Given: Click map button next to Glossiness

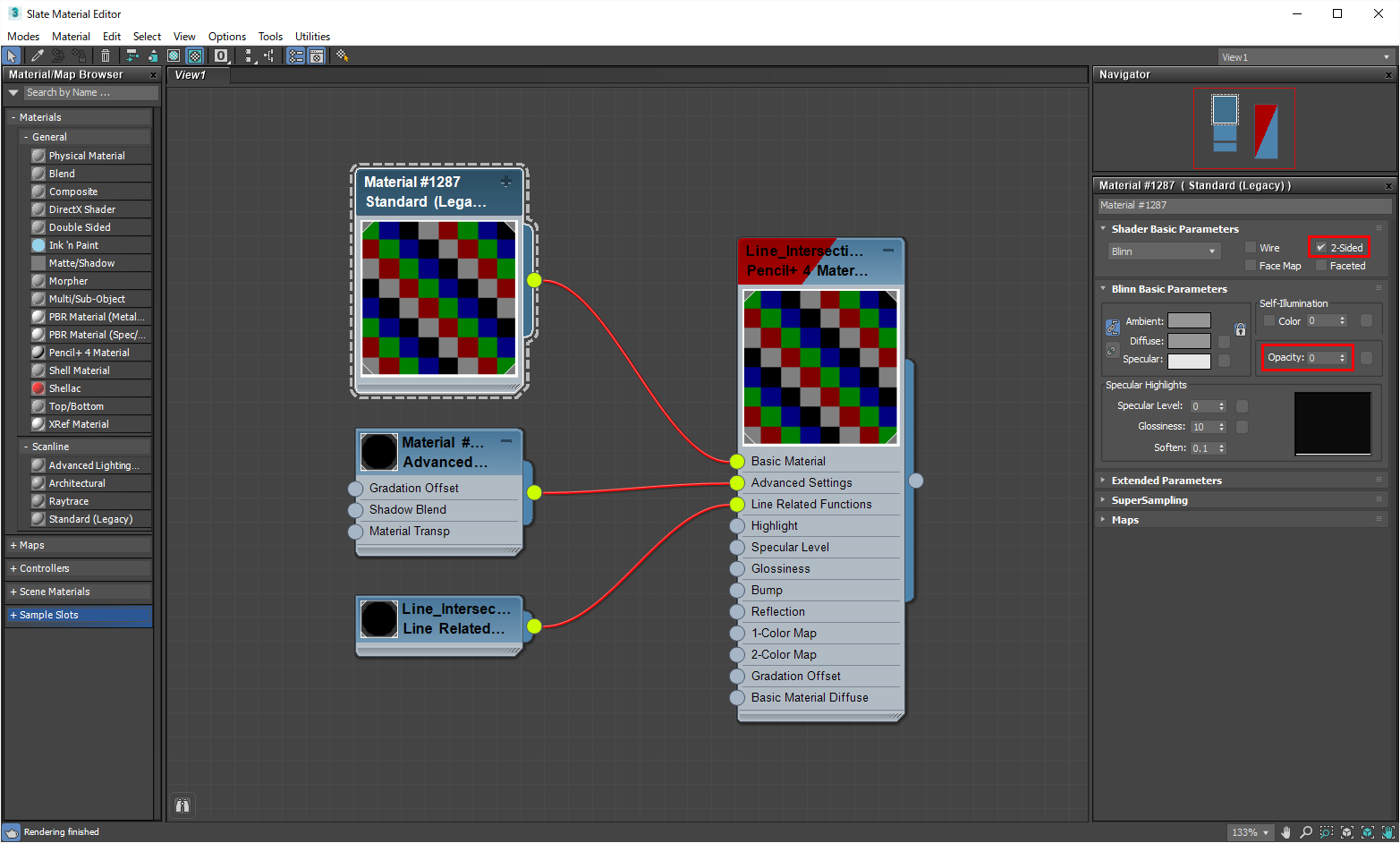Looking at the screenshot, I should [x=1242, y=427].
